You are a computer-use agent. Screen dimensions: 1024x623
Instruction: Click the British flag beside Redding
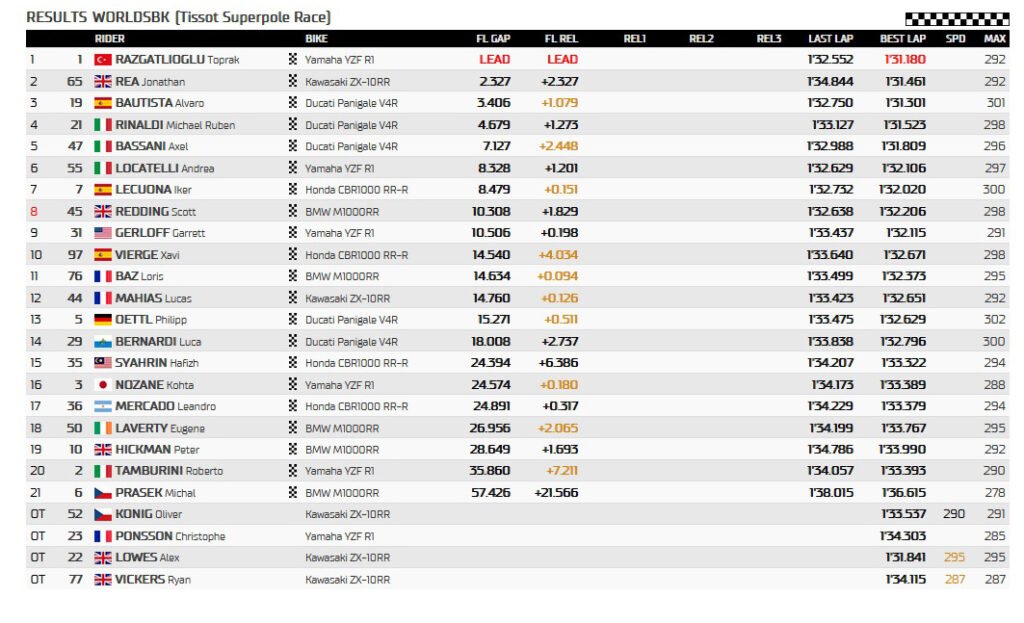tap(103, 212)
